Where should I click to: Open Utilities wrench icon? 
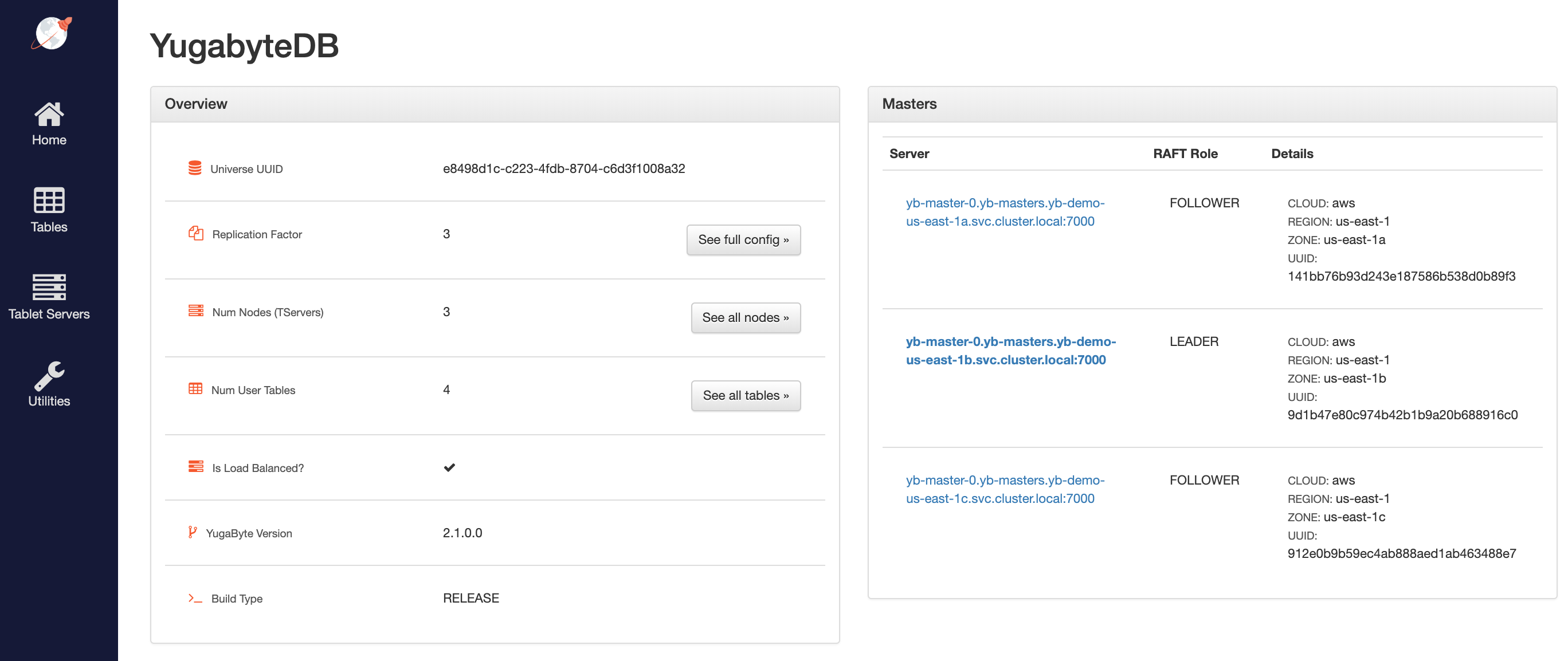tap(49, 375)
